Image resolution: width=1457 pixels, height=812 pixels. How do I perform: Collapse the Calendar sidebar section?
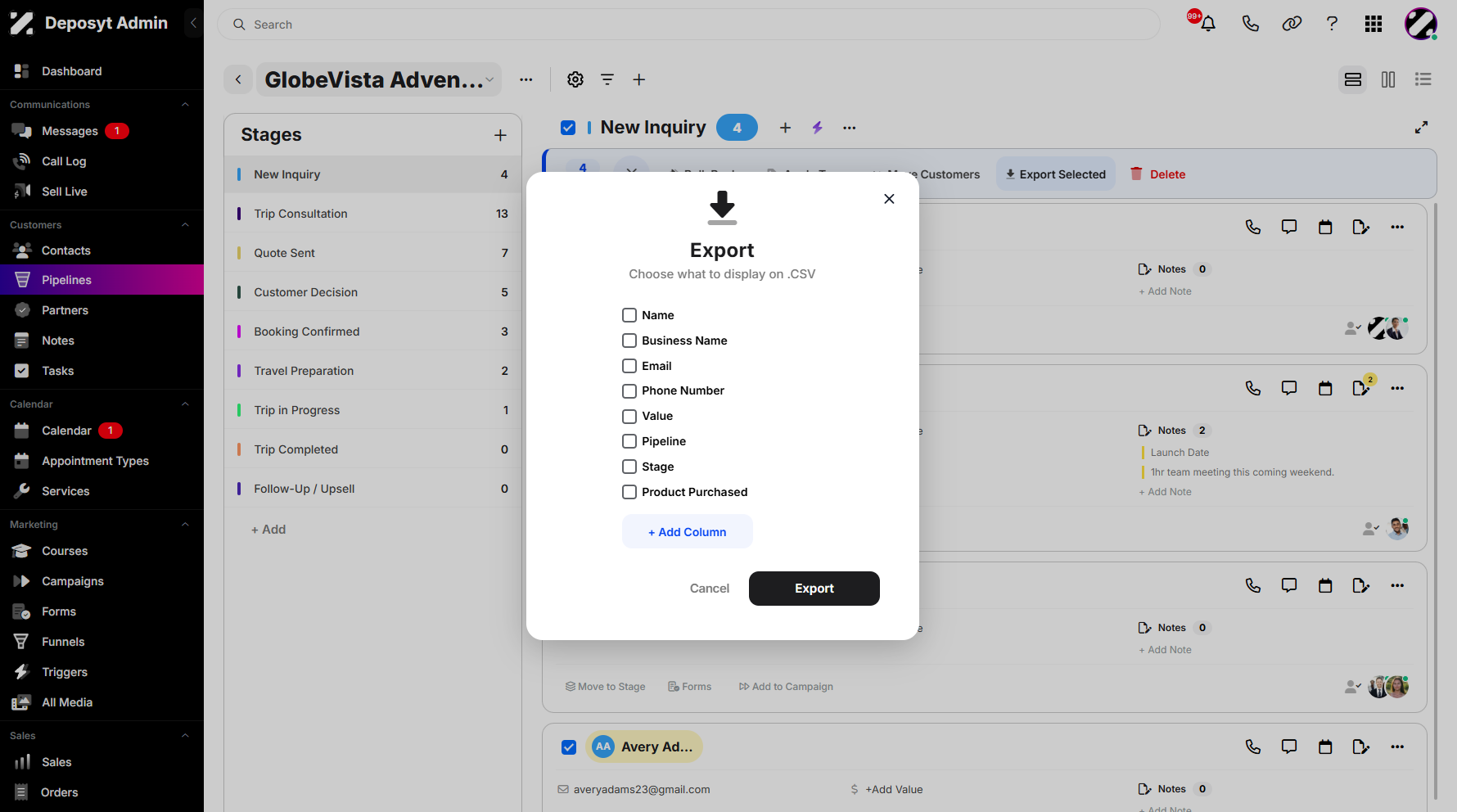coord(185,404)
